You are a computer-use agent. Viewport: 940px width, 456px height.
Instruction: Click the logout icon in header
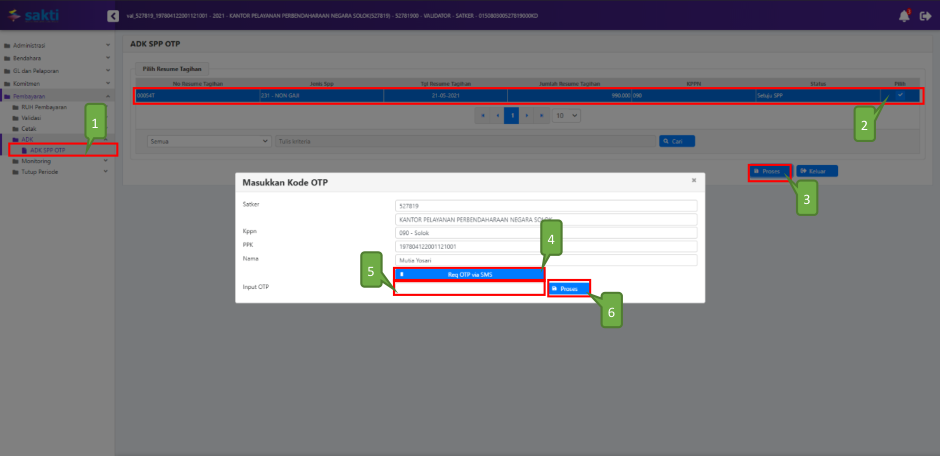tap(925, 16)
